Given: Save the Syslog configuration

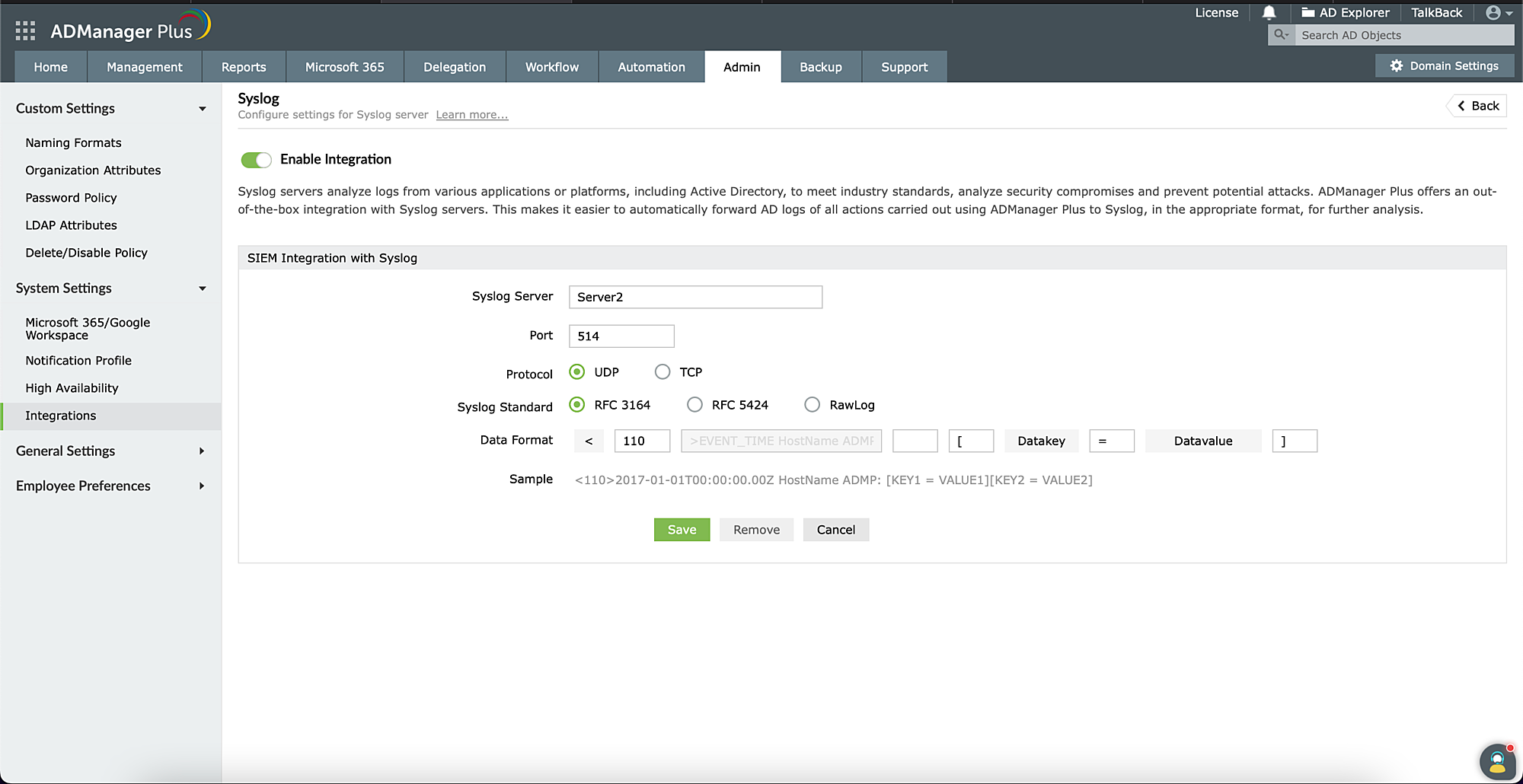Looking at the screenshot, I should coord(682,530).
